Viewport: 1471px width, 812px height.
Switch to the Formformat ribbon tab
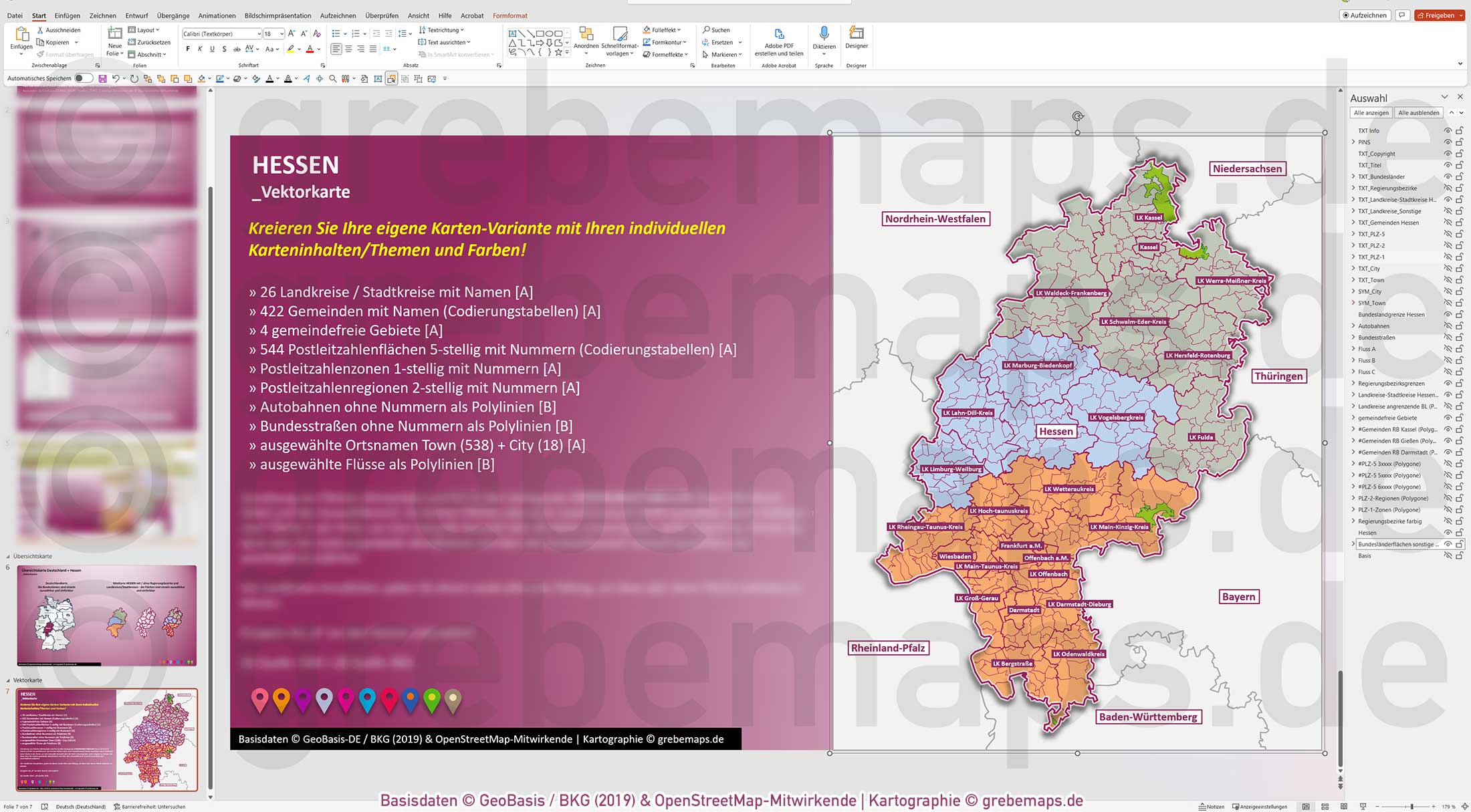510,15
